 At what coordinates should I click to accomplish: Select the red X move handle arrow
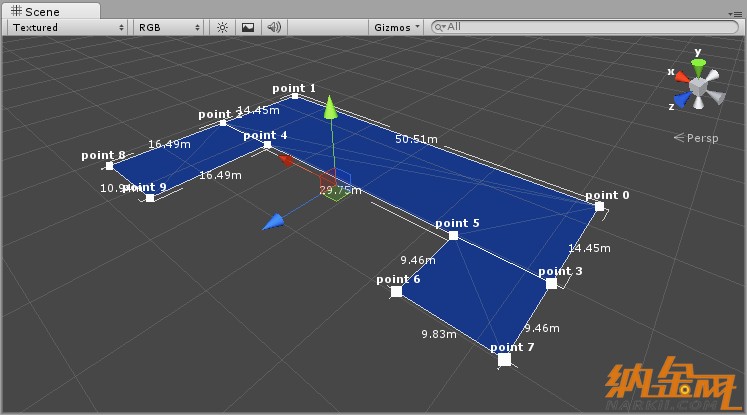pos(286,161)
